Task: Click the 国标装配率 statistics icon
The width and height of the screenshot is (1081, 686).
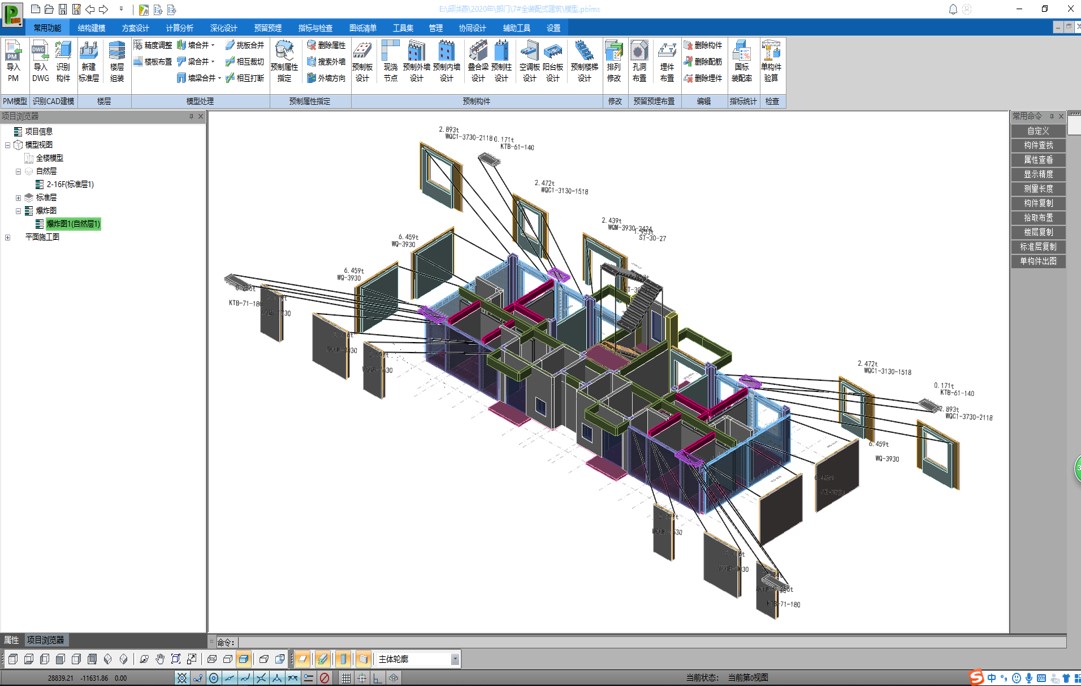Action: click(x=741, y=62)
